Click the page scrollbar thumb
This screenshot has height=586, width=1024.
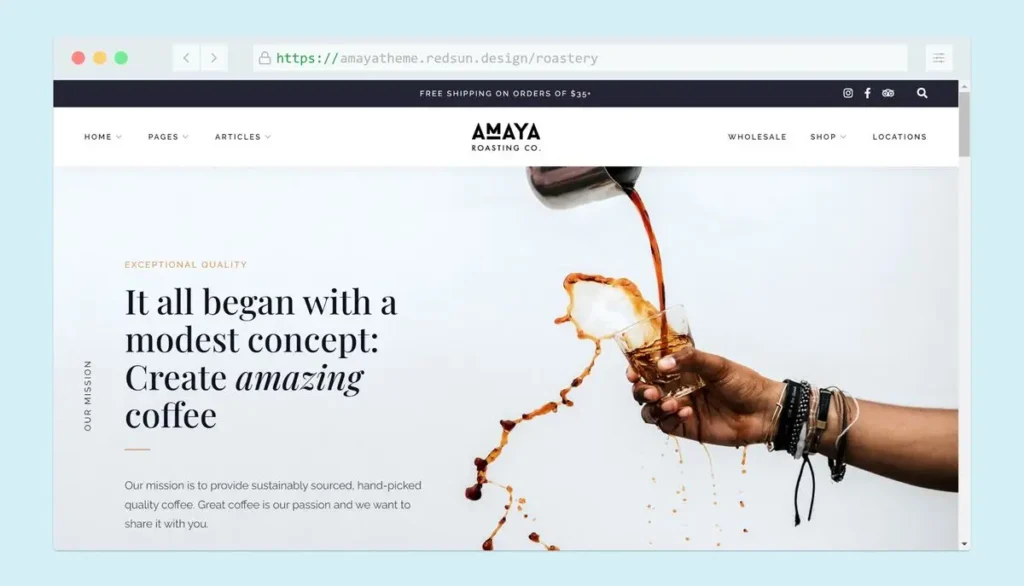964,123
